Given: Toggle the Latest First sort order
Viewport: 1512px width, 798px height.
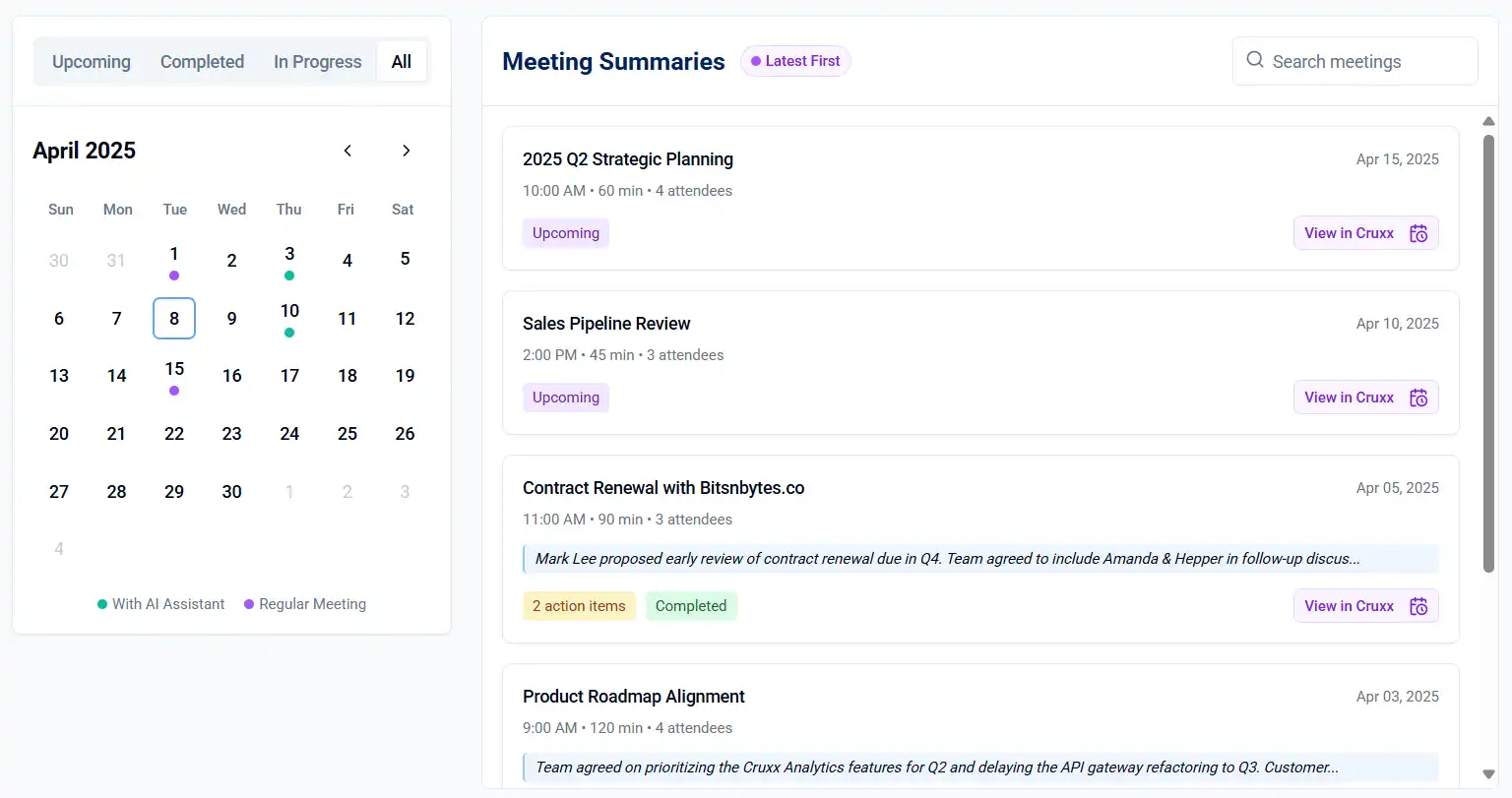Looking at the screenshot, I should click(x=795, y=61).
